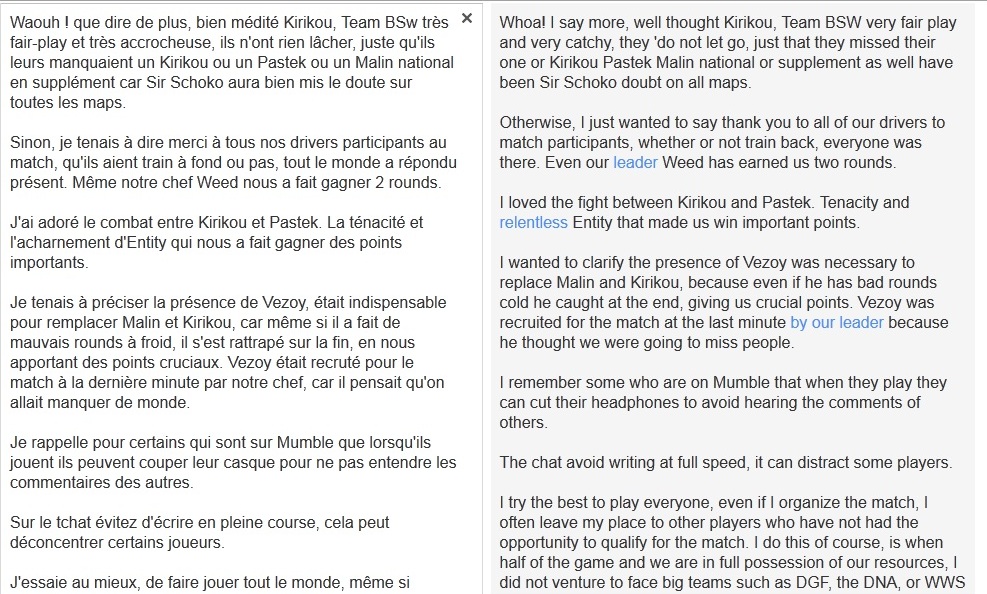
Task: Select the 'Whoa! I say more' translated paragraph
Action: 728,52
